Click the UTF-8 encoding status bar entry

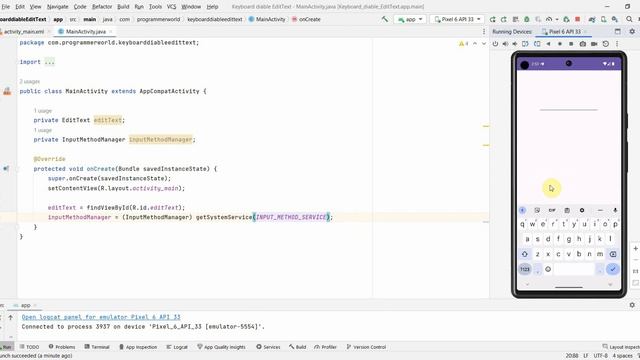point(600,356)
